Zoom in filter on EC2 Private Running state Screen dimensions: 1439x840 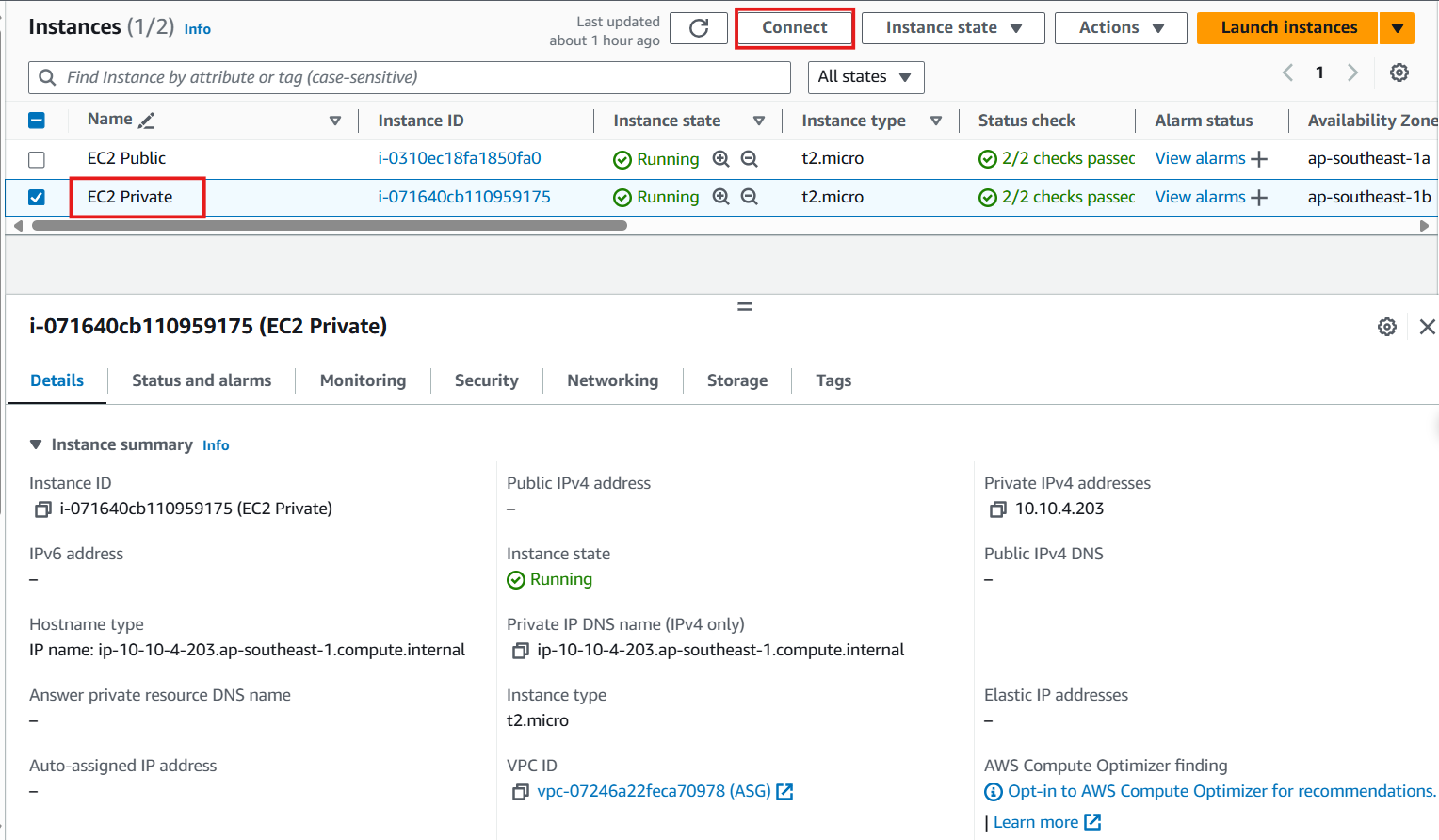pyautogui.click(x=721, y=197)
